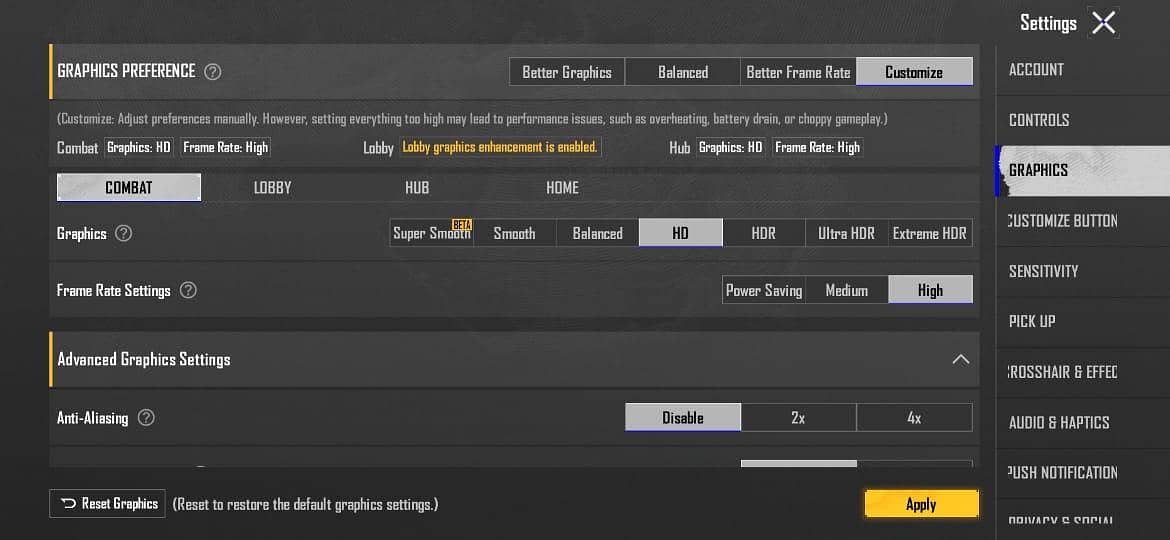Click the Reset Graphics button

pos(107,504)
